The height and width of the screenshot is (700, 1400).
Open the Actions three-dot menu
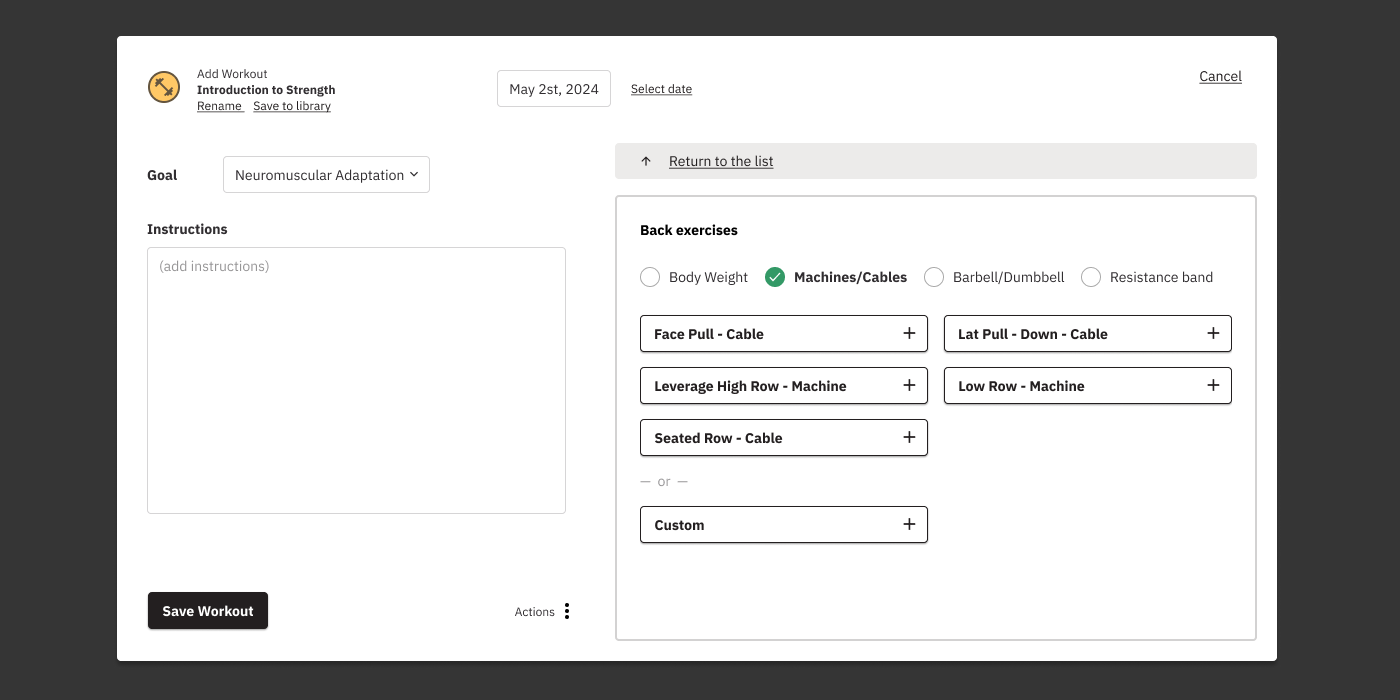pyautogui.click(x=567, y=611)
